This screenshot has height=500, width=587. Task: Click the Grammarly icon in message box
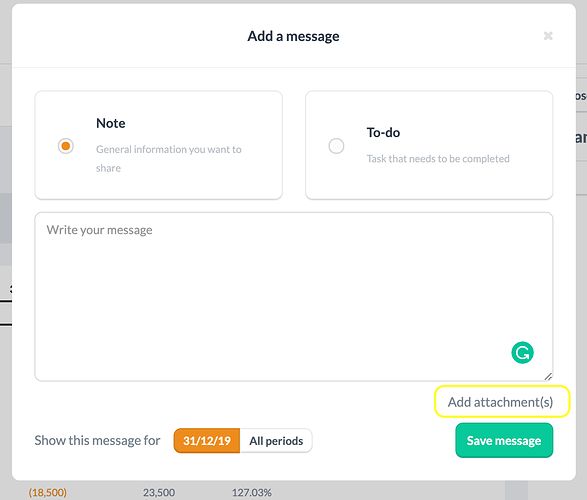pos(522,353)
